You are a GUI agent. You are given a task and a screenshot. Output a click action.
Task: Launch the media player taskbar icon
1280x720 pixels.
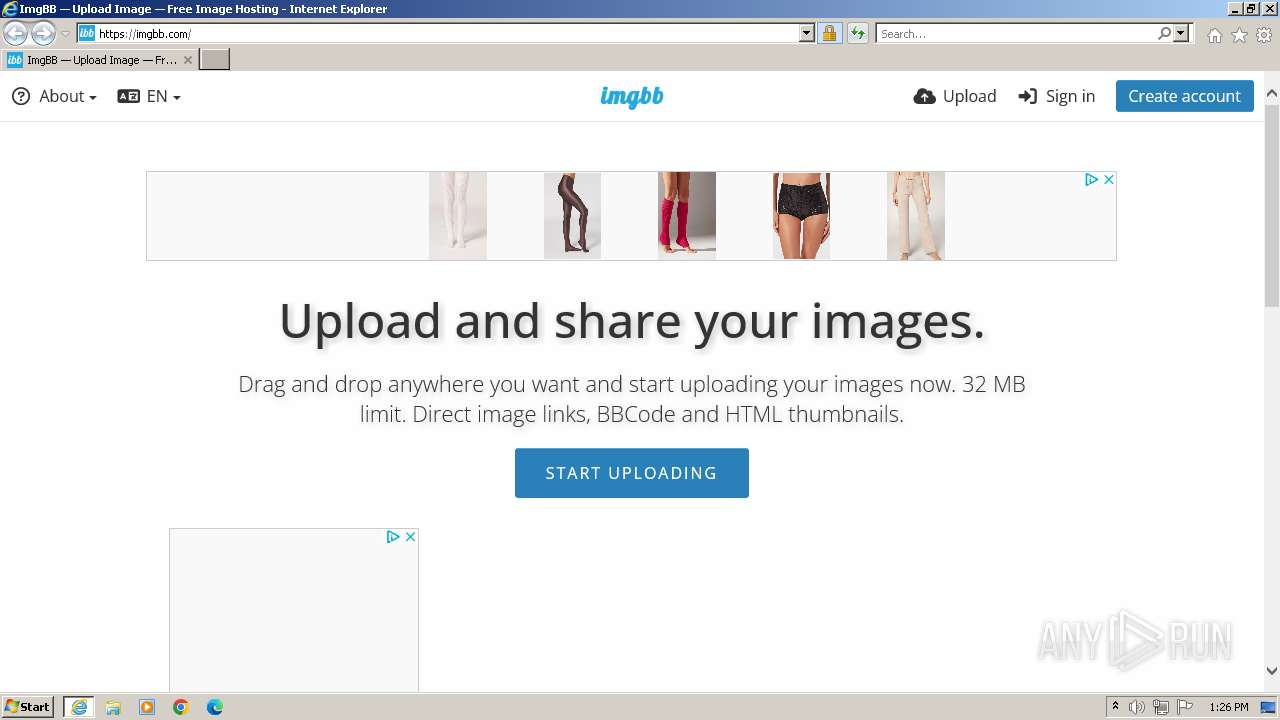coord(147,707)
